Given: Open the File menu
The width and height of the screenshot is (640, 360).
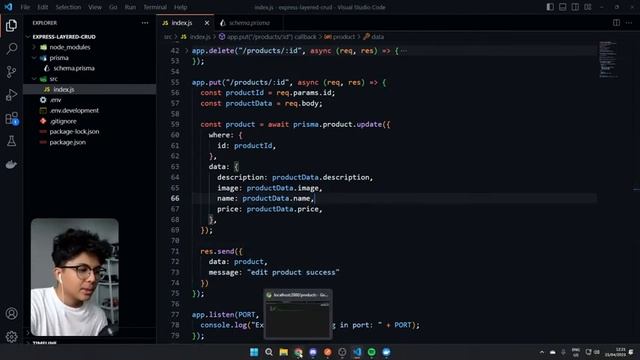Looking at the screenshot, I should 25,7.
